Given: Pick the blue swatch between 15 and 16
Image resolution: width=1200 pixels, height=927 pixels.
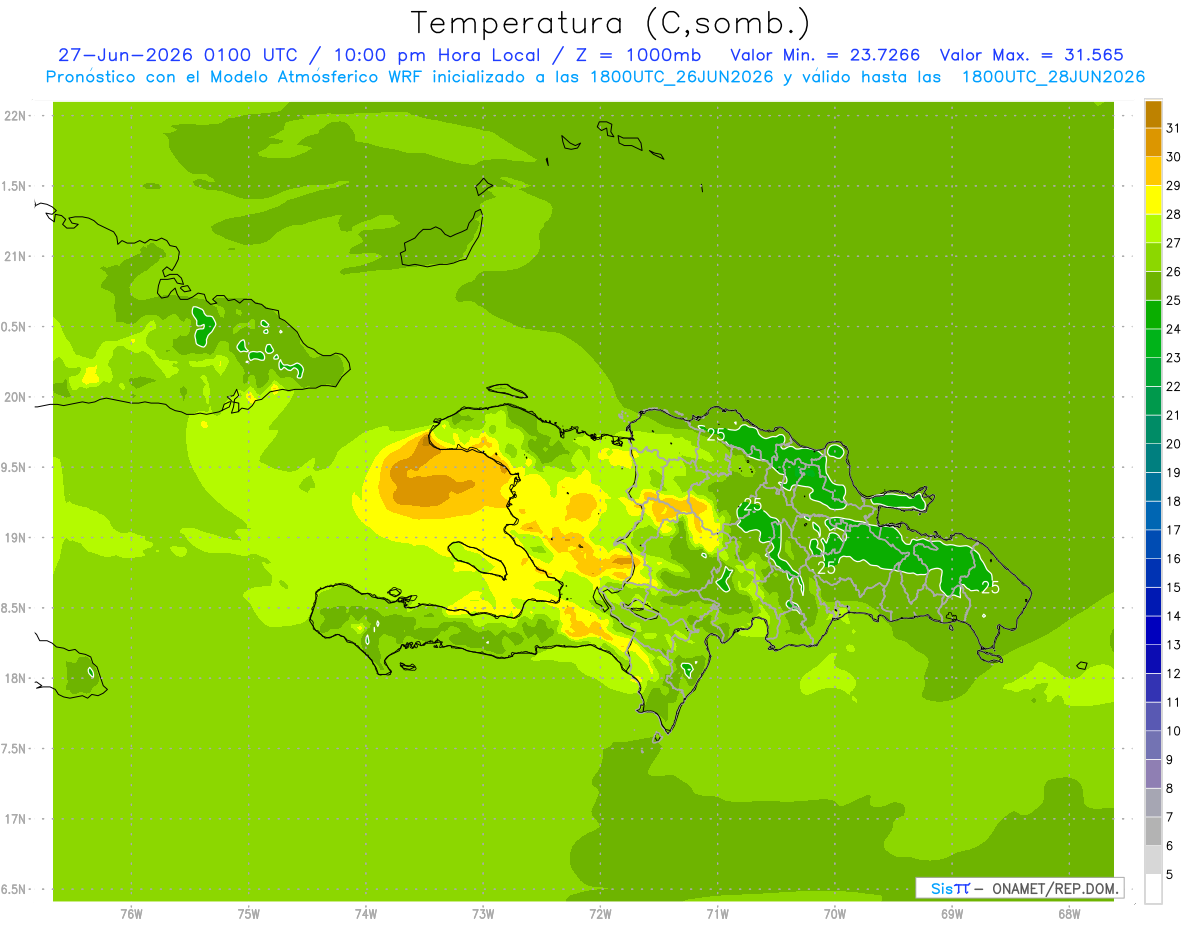Looking at the screenshot, I should (x=1153, y=573).
